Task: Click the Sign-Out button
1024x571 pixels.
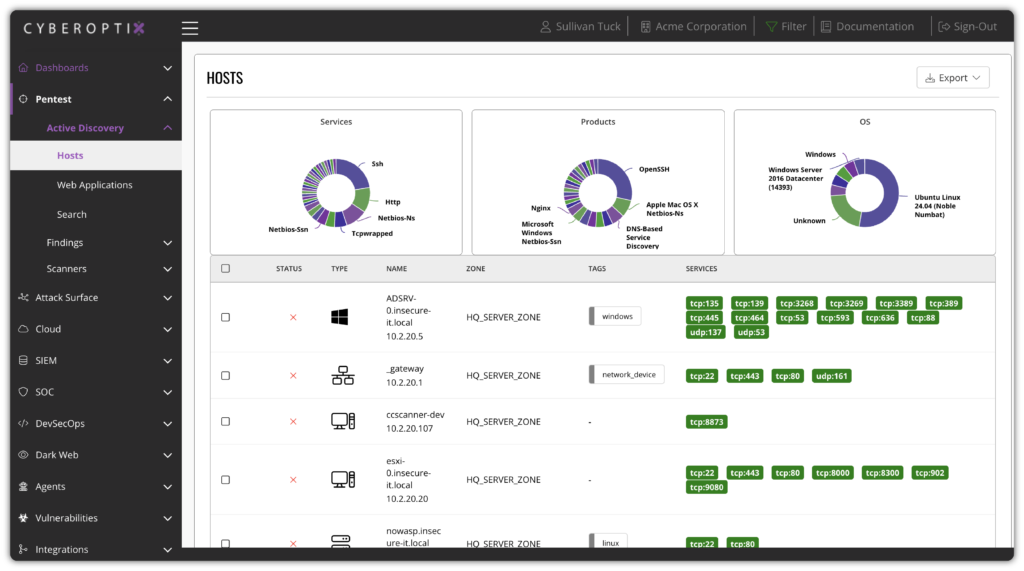Action: click(x=967, y=27)
